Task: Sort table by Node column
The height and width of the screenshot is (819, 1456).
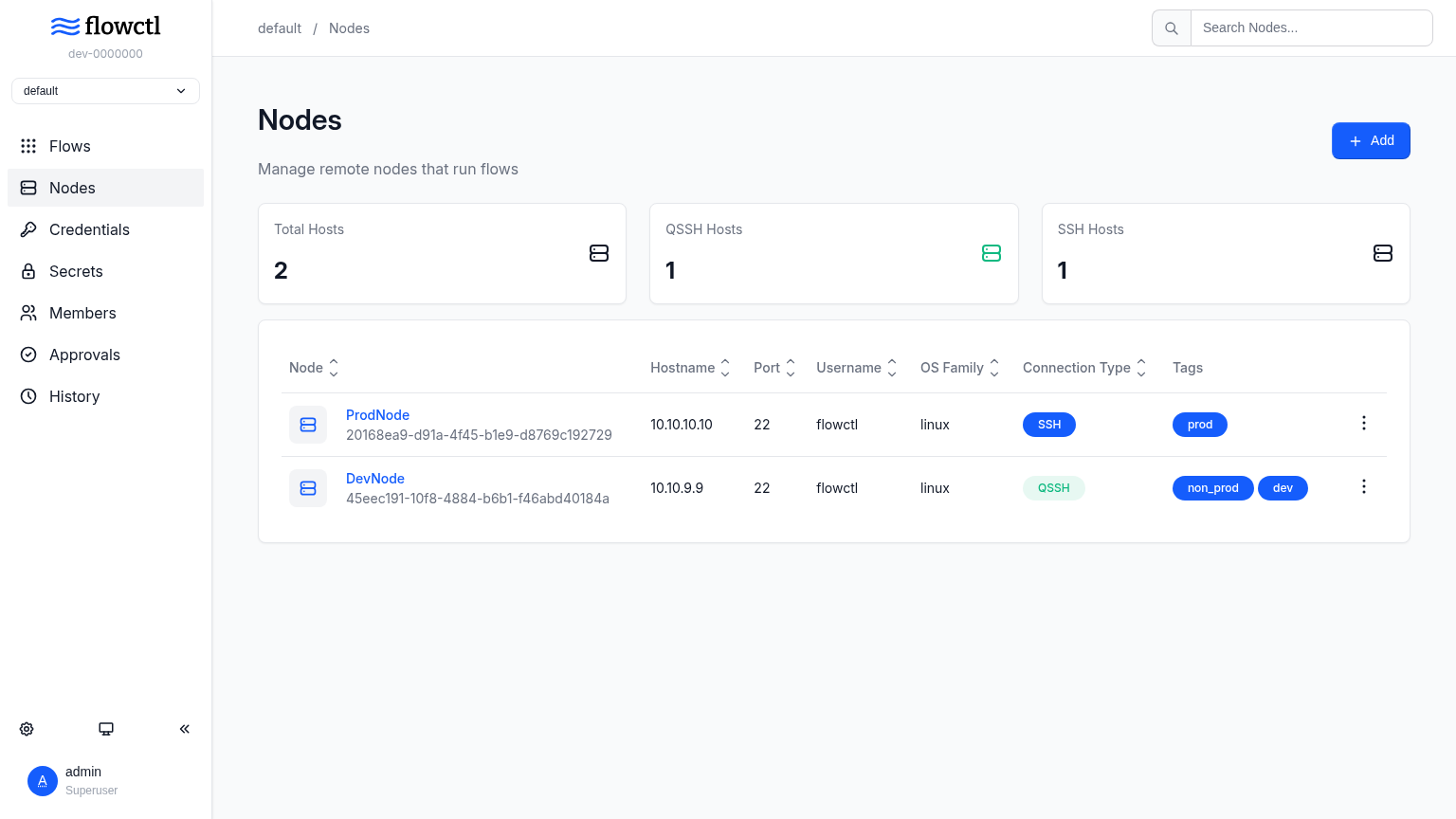Action: (314, 368)
